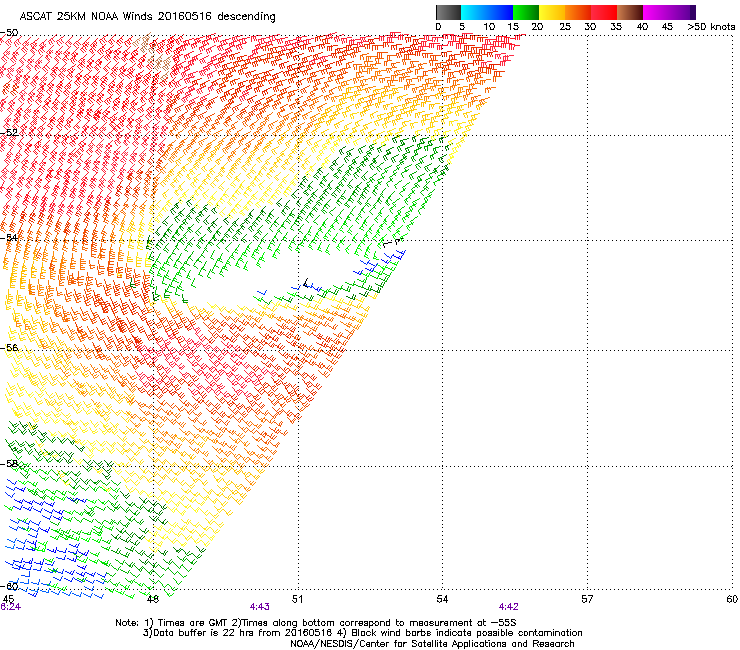Click the legend tick label '30'
The image size is (740, 650).
click(x=590, y=27)
